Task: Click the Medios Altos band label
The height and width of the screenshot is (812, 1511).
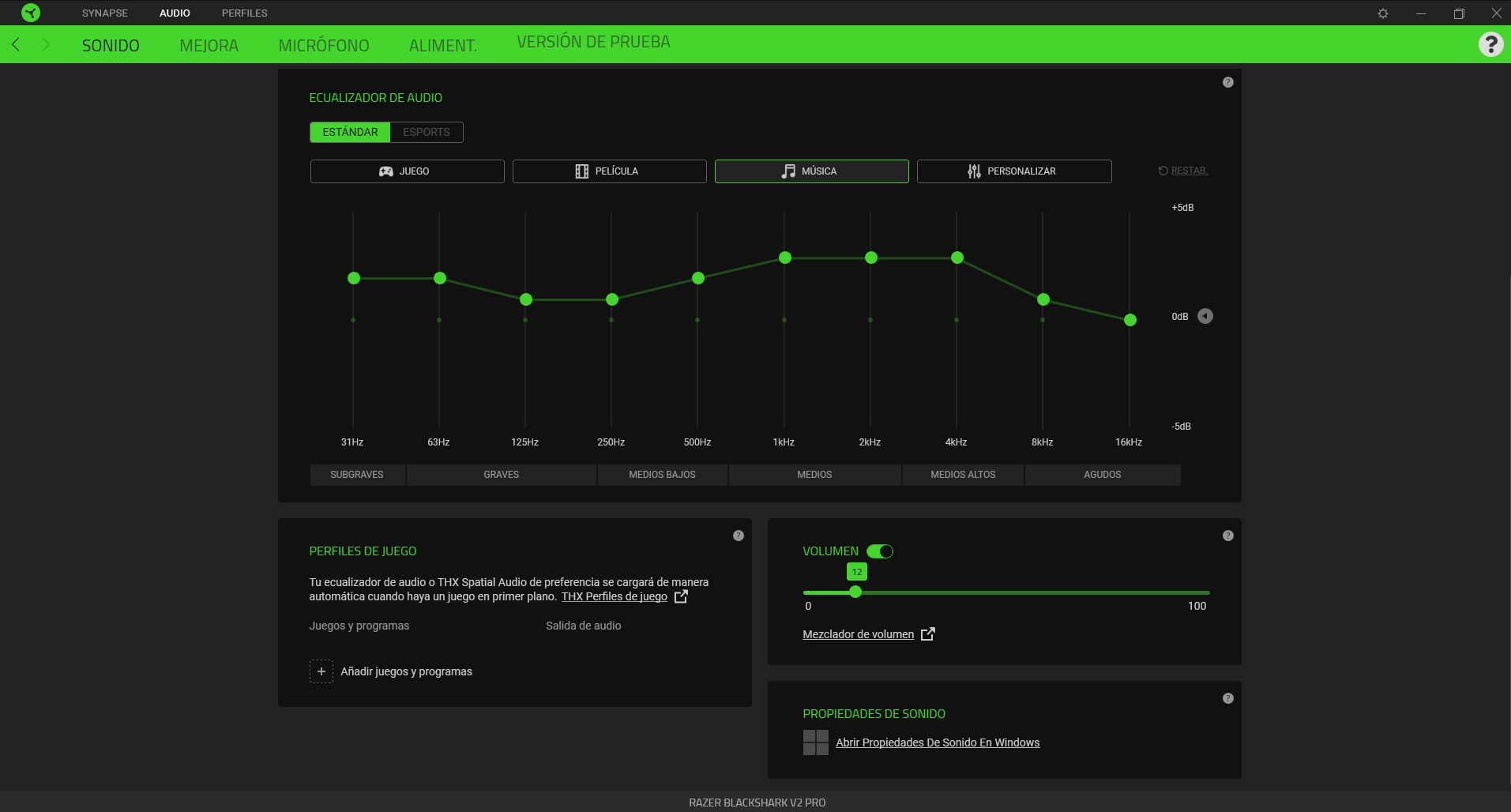Action: tap(963, 475)
